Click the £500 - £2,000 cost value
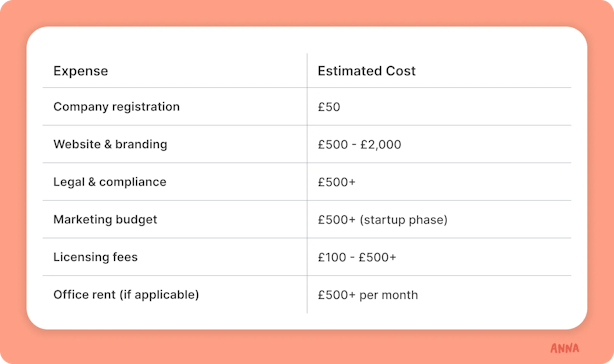 [359, 144]
